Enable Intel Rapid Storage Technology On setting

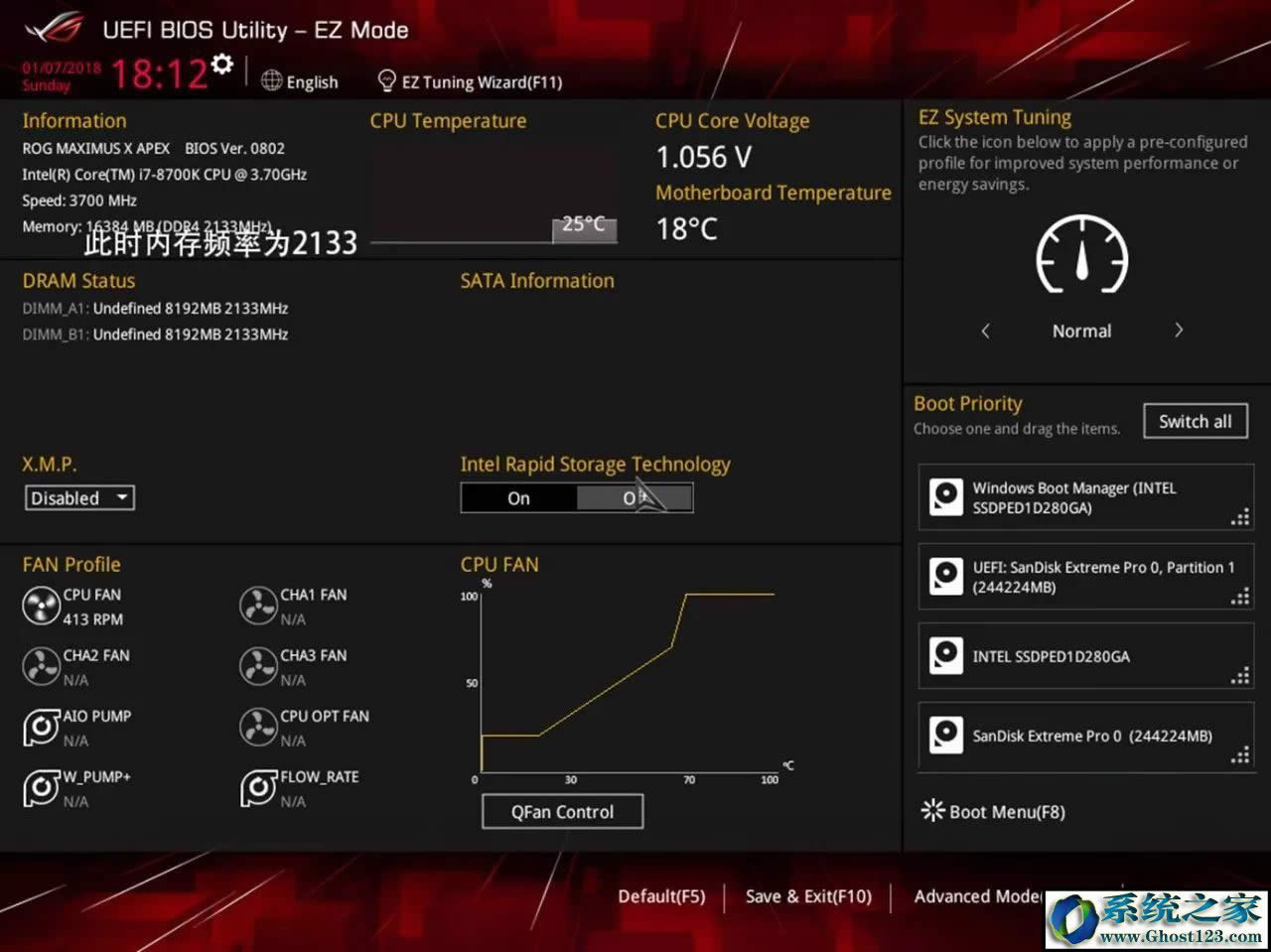[x=517, y=497]
